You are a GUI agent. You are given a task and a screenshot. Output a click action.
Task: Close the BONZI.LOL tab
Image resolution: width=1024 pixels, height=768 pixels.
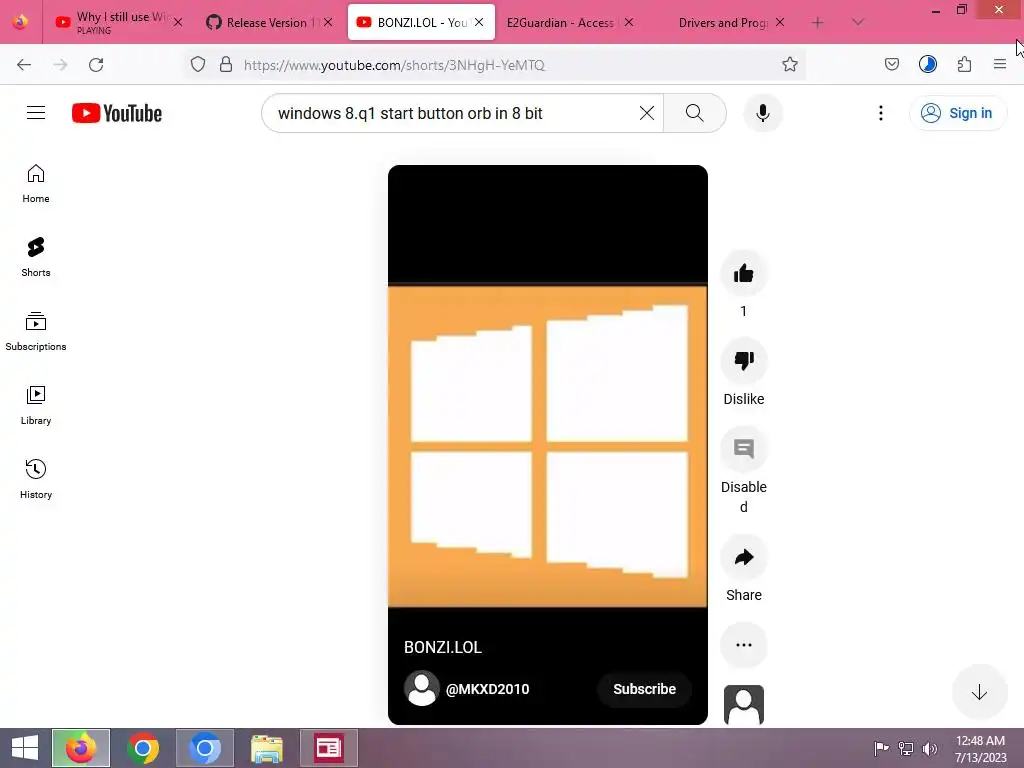479,22
